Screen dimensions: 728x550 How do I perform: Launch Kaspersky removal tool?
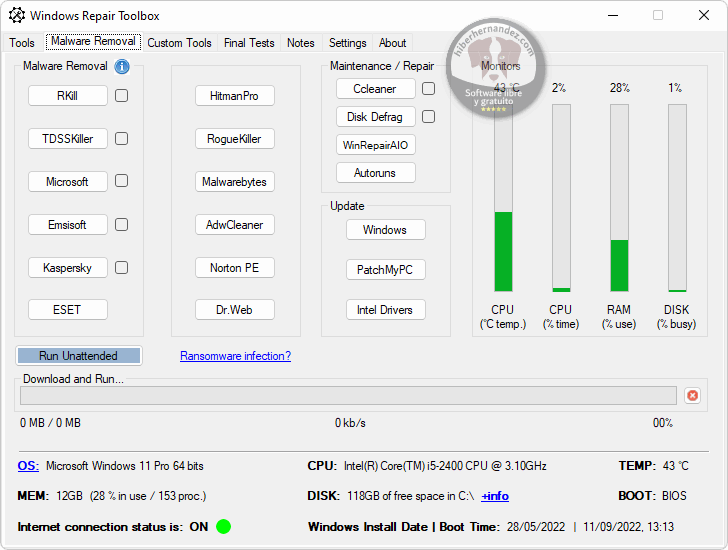tap(68, 267)
